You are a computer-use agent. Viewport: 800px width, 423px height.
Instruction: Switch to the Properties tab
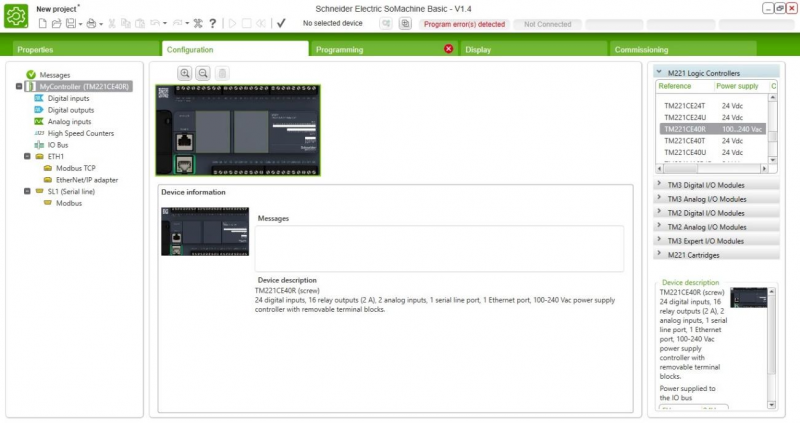coord(84,49)
